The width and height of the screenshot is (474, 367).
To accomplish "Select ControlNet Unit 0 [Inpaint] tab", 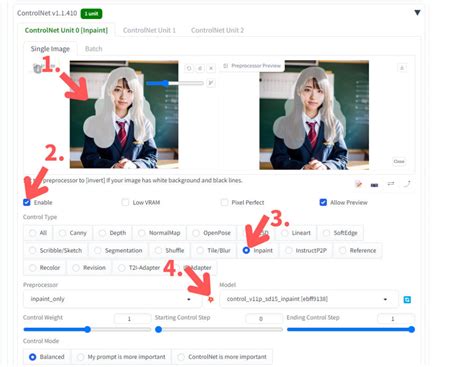I will click(66, 30).
